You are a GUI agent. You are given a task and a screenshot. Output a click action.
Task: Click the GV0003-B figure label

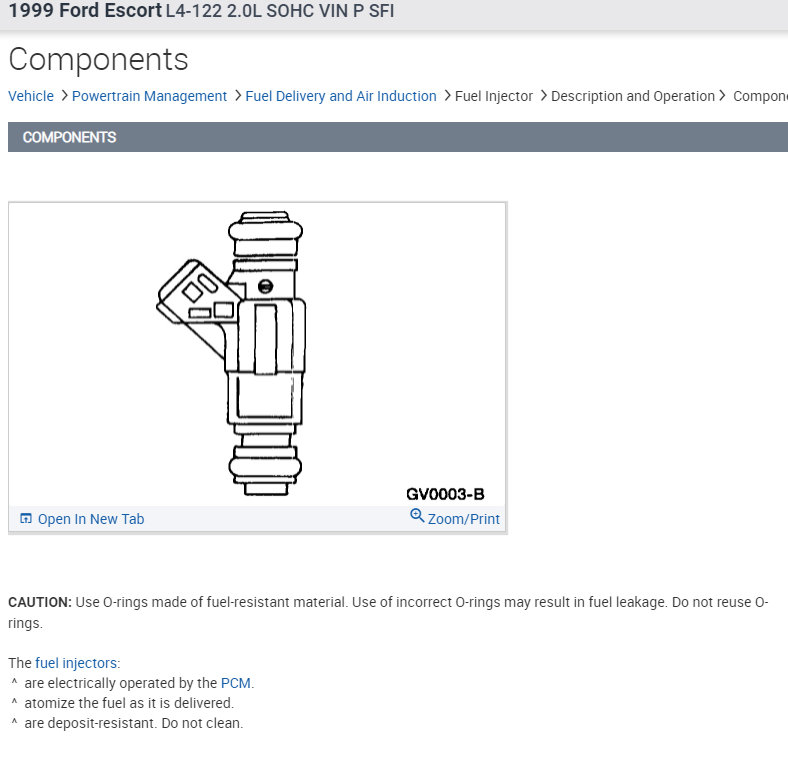point(445,494)
